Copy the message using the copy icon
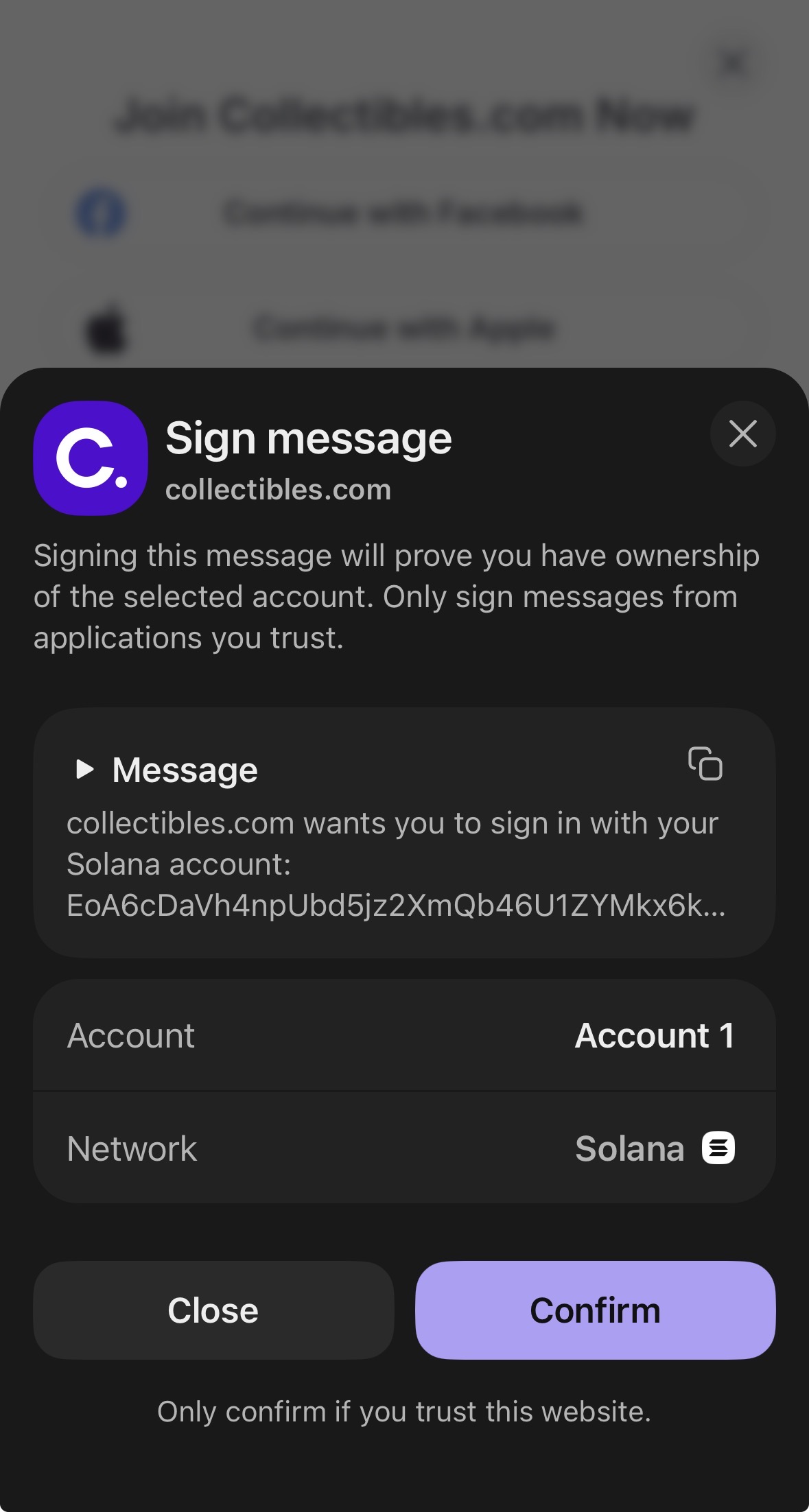 (x=705, y=764)
